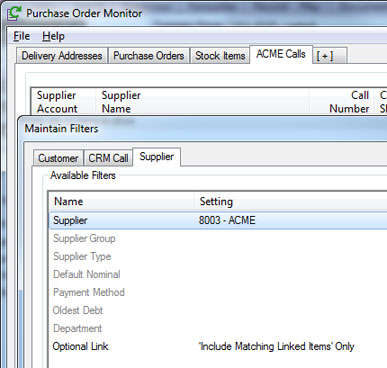Click the Name column header in filters
The width and height of the screenshot is (387, 368).
coord(121,201)
